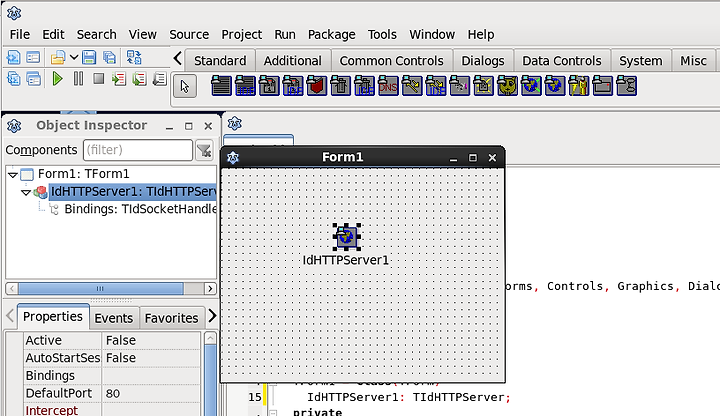Viewport: 720px width, 416px height.
Task: Switch to the Data Controls palette tab
Action: tap(562, 61)
